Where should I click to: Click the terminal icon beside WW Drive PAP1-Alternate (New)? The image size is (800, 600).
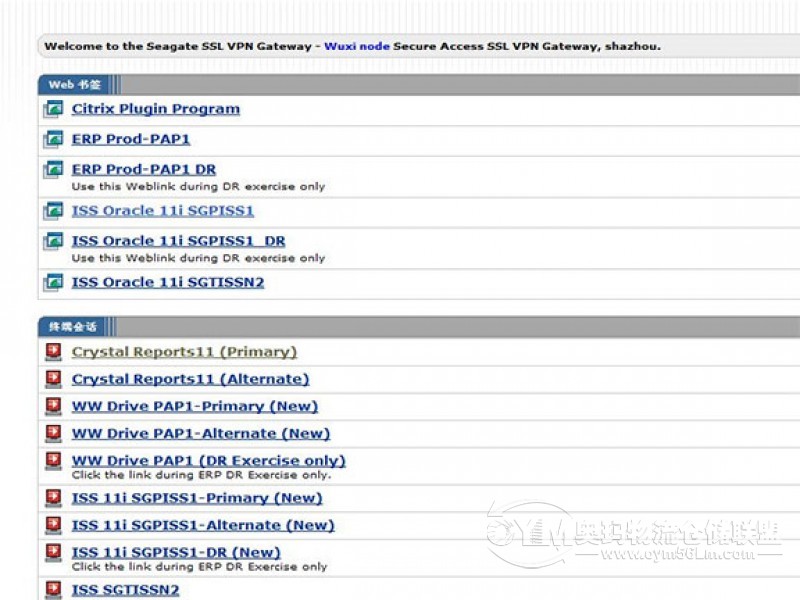53,433
